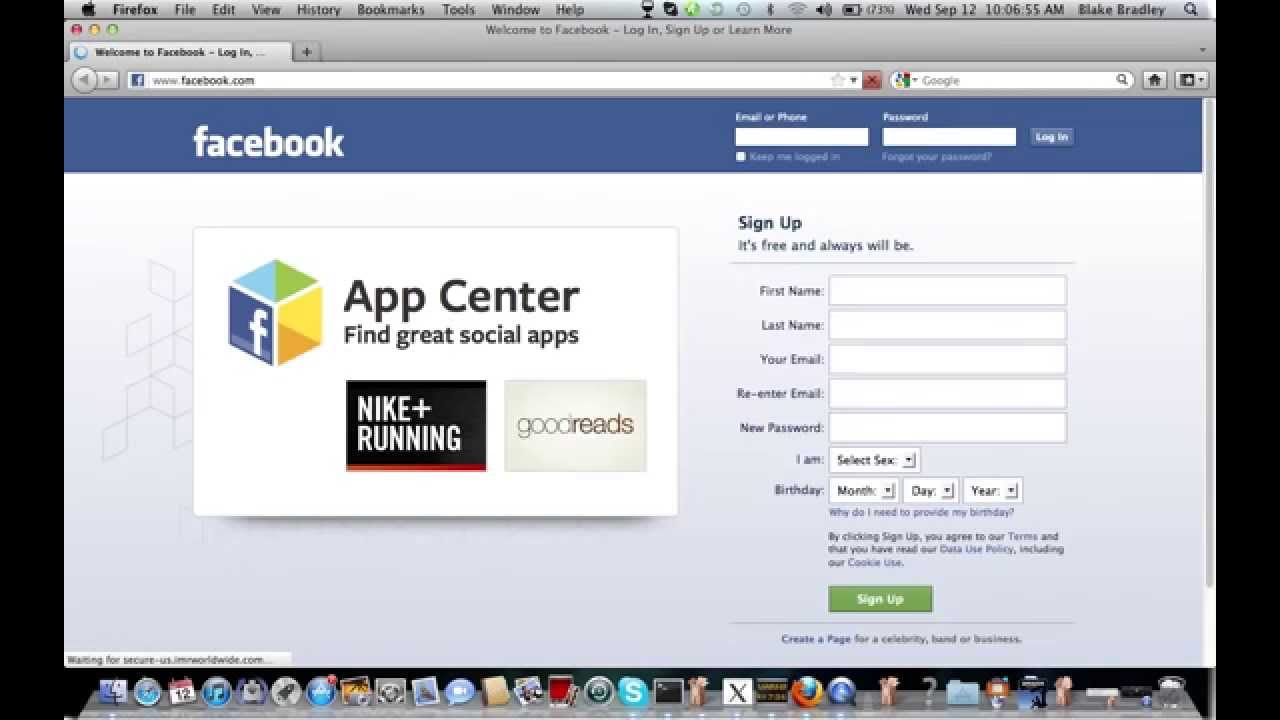This screenshot has height=720, width=1280.
Task: Click the magnifier icon in Google search box
Action: 1123,80
